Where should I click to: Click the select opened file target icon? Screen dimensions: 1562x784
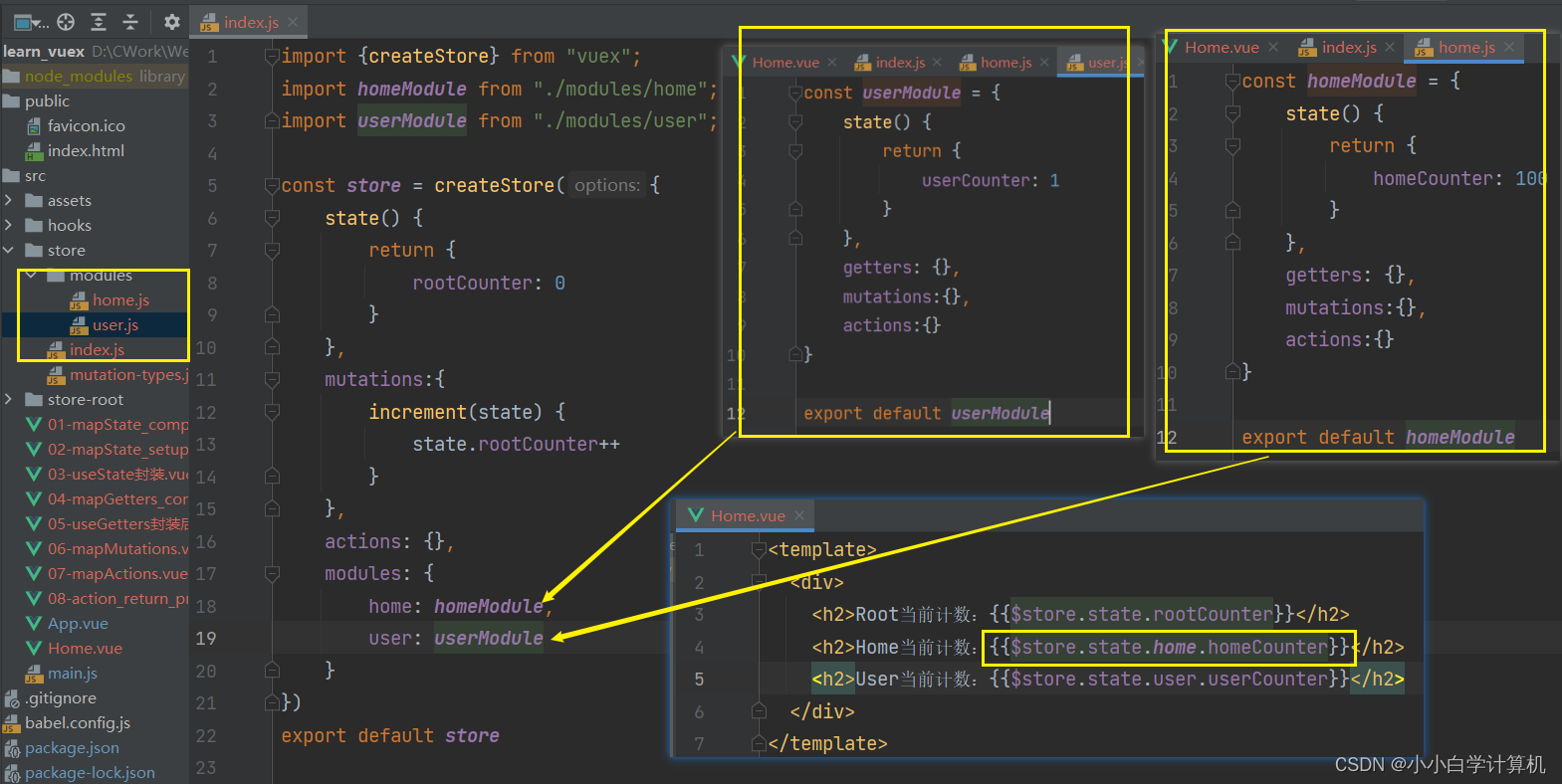point(66,21)
